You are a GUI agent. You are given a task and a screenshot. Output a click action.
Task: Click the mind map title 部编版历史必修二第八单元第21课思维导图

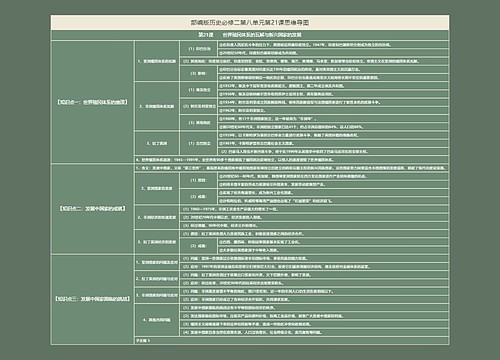[250, 23]
